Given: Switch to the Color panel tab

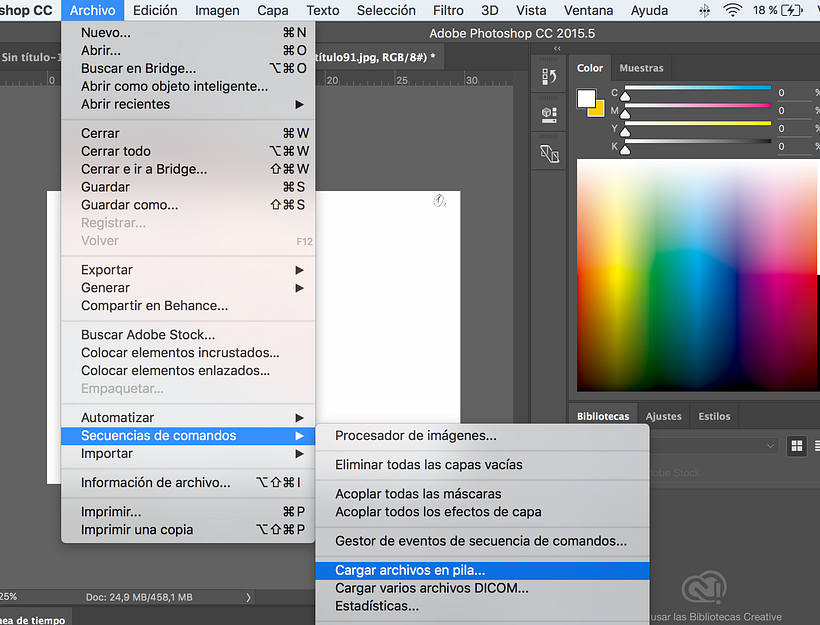Looking at the screenshot, I should (590, 68).
